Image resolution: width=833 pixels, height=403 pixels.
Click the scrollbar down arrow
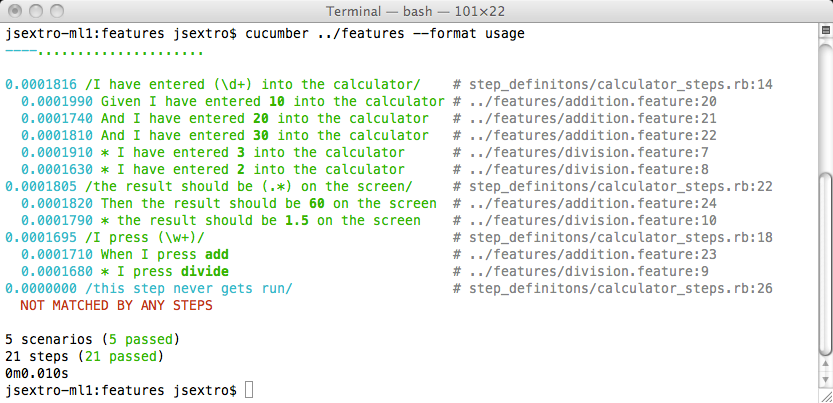pyautogui.click(x=825, y=380)
